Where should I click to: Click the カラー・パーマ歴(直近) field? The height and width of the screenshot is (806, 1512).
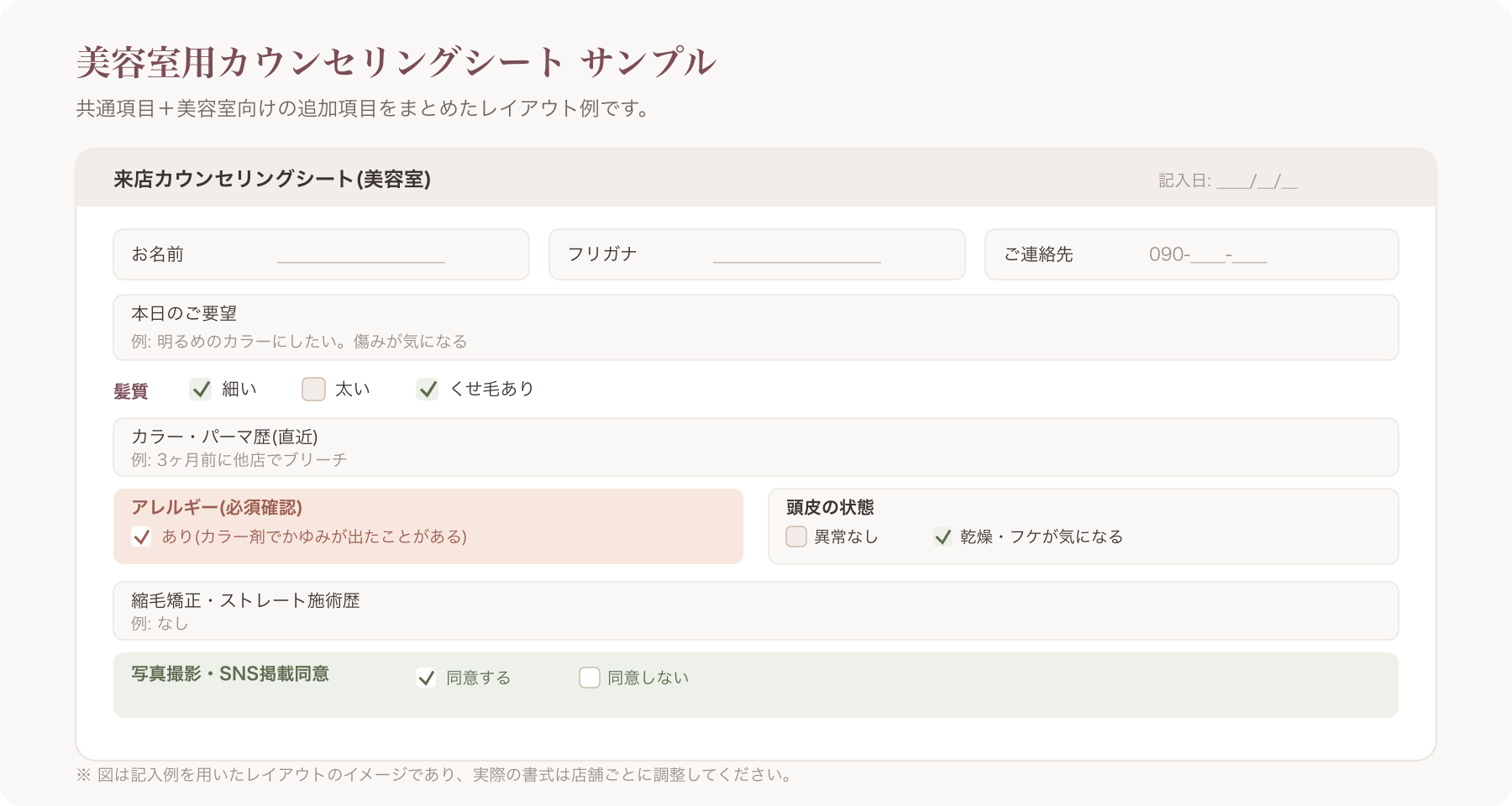point(756,447)
